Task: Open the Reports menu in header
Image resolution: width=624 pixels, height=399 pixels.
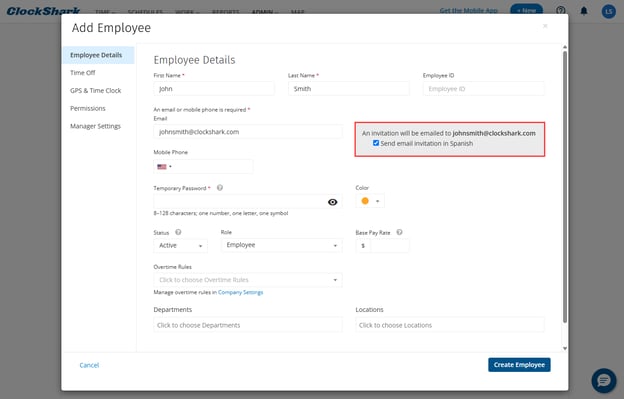Action: [x=225, y=12]
